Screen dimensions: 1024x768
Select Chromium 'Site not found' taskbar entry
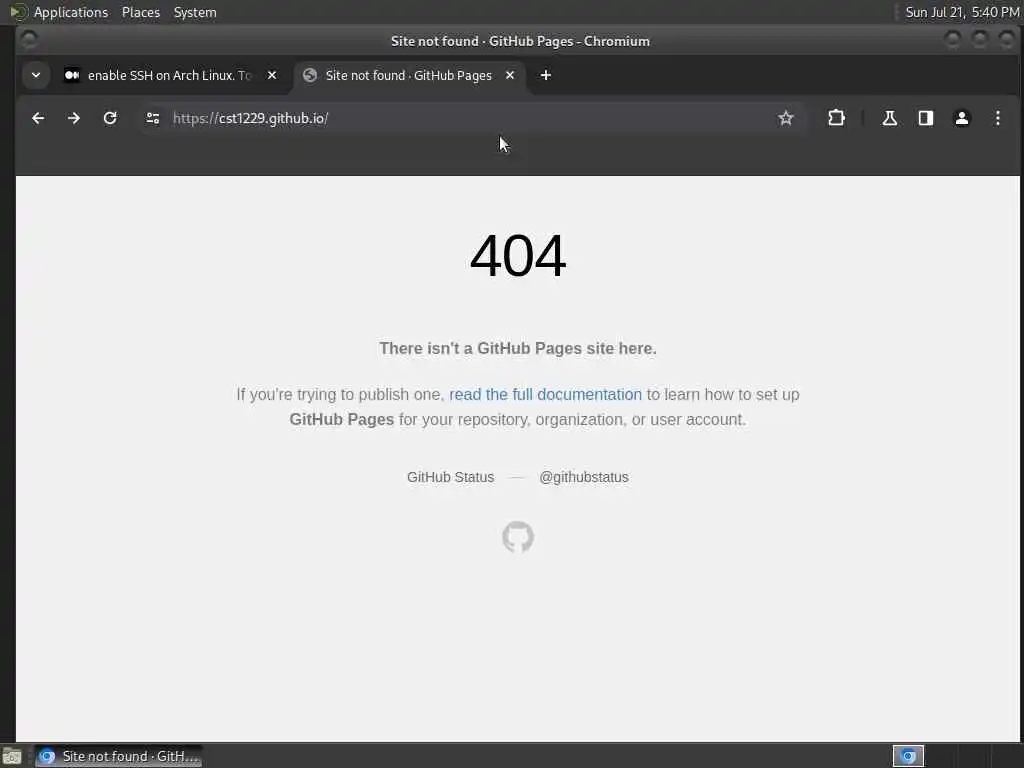[x=118, y=756]
